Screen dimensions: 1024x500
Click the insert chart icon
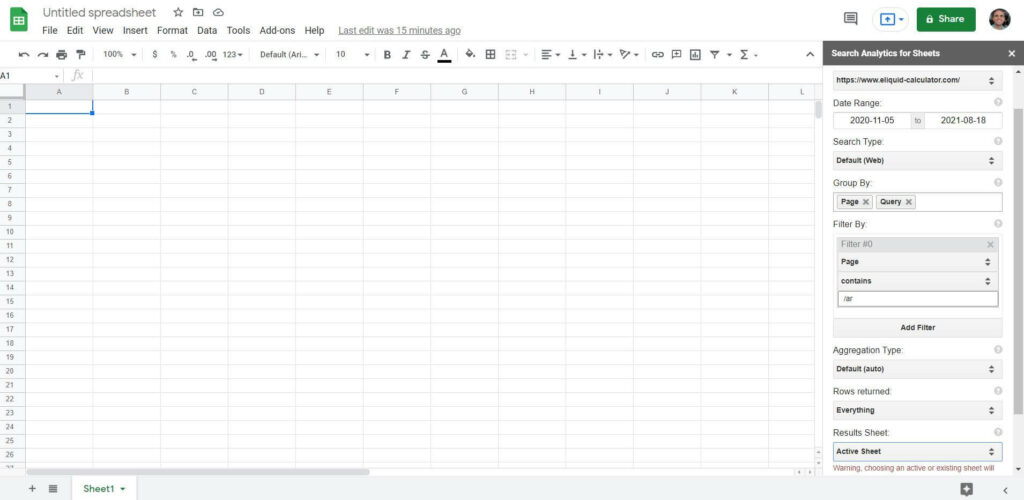point(695,54)
